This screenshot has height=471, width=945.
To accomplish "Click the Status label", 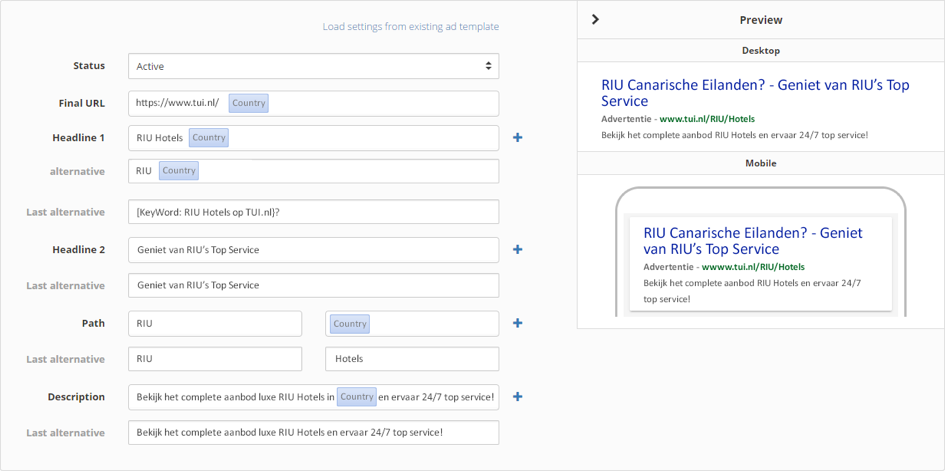I will [89, 66].
